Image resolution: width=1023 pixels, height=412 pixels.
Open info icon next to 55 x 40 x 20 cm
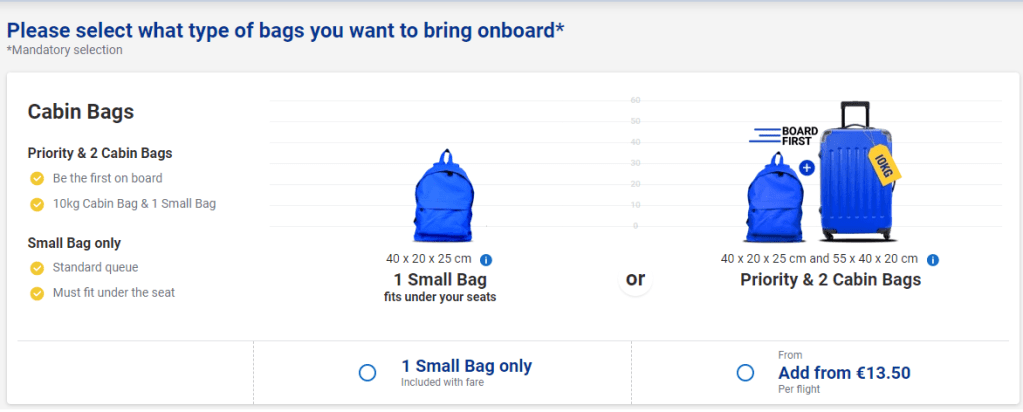[x=933, y=260]
